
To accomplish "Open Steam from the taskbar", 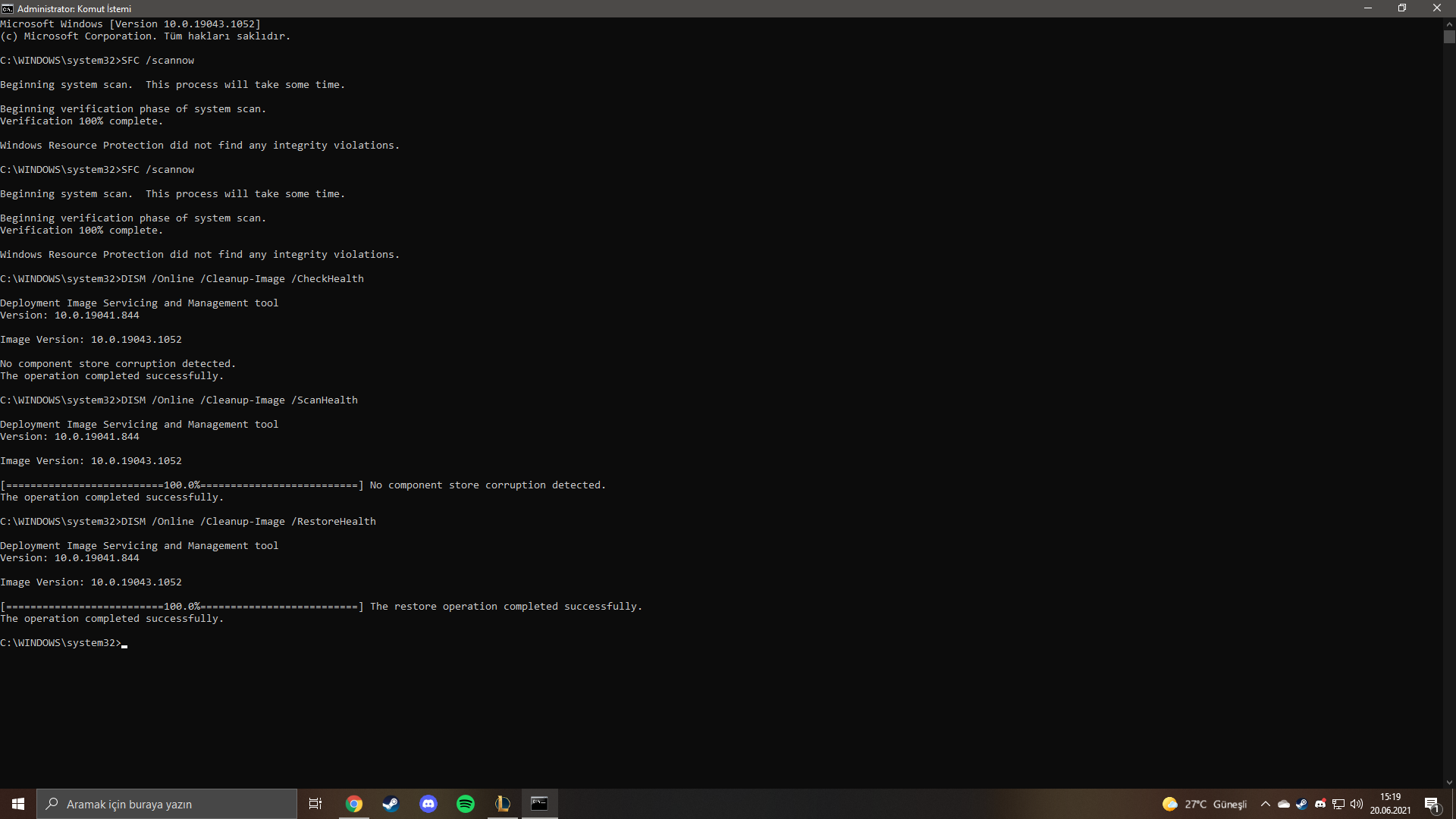I will [x=391, y=804].
